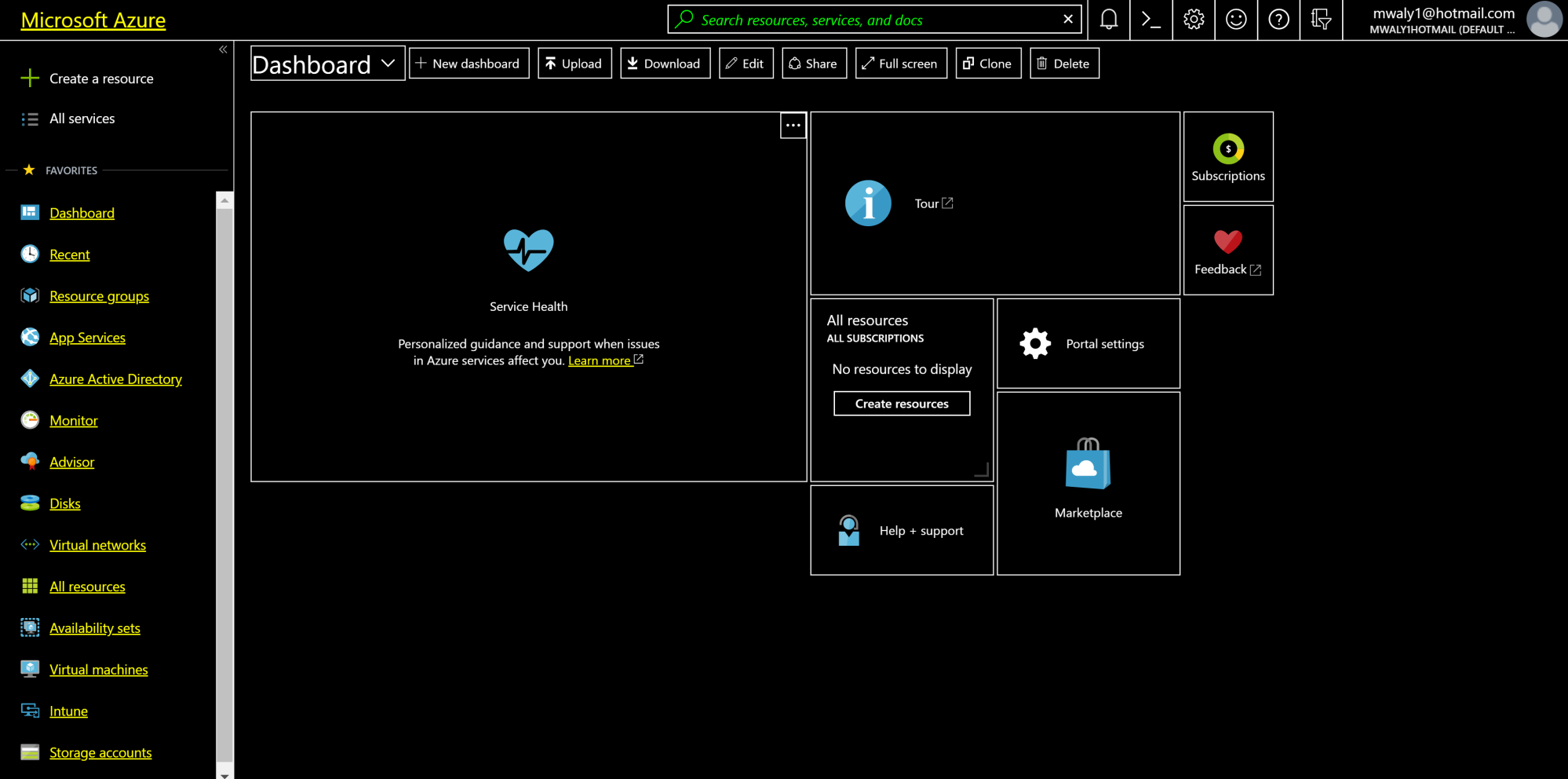Screen dimensions: 1568x779
Task: Click the All resources tile resize handle
Action: (981, 470)
